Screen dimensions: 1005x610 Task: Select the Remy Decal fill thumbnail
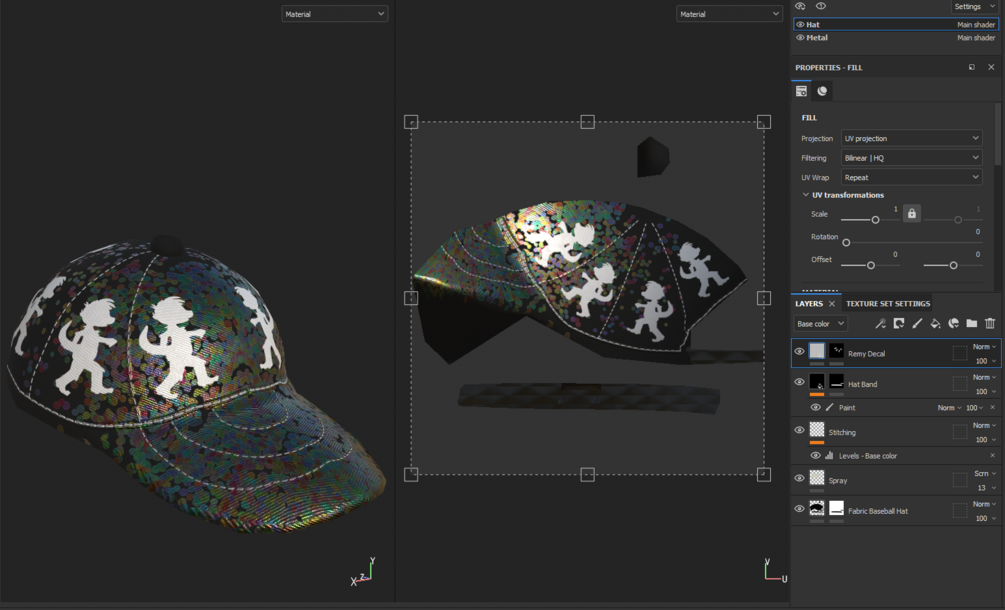click(817, 350)
